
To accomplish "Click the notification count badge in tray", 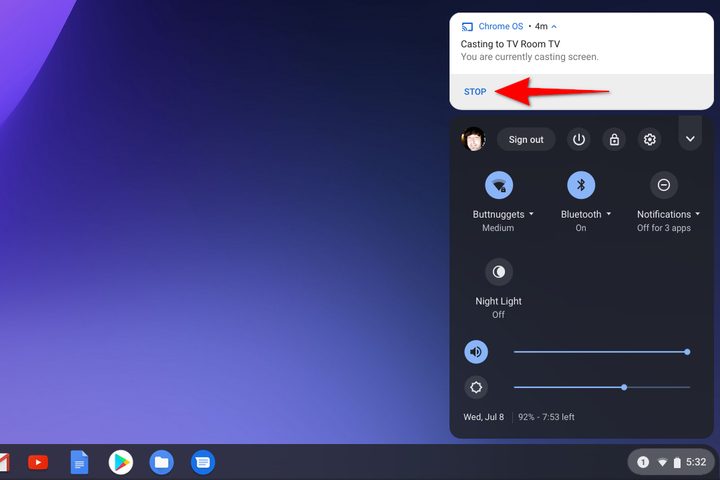I will 643,462.
